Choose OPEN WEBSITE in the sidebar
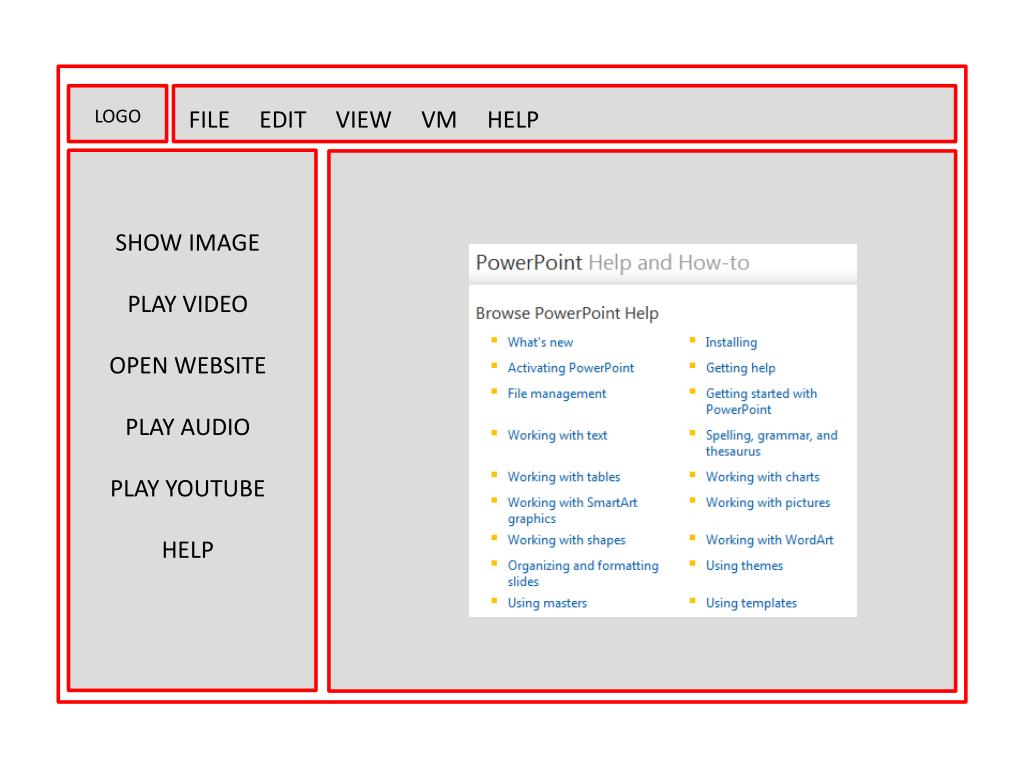Screen dimensions: 1024x768 tap(187, 366)
